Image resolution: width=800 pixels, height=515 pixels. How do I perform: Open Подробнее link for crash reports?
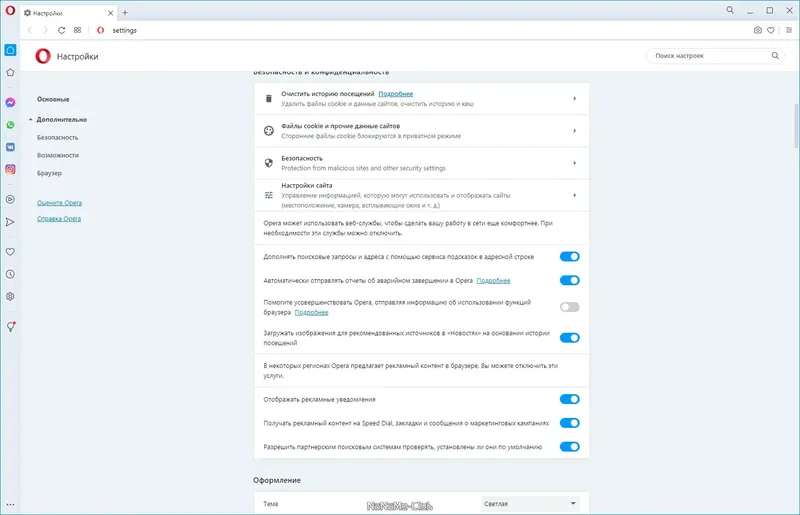point(493,281)
